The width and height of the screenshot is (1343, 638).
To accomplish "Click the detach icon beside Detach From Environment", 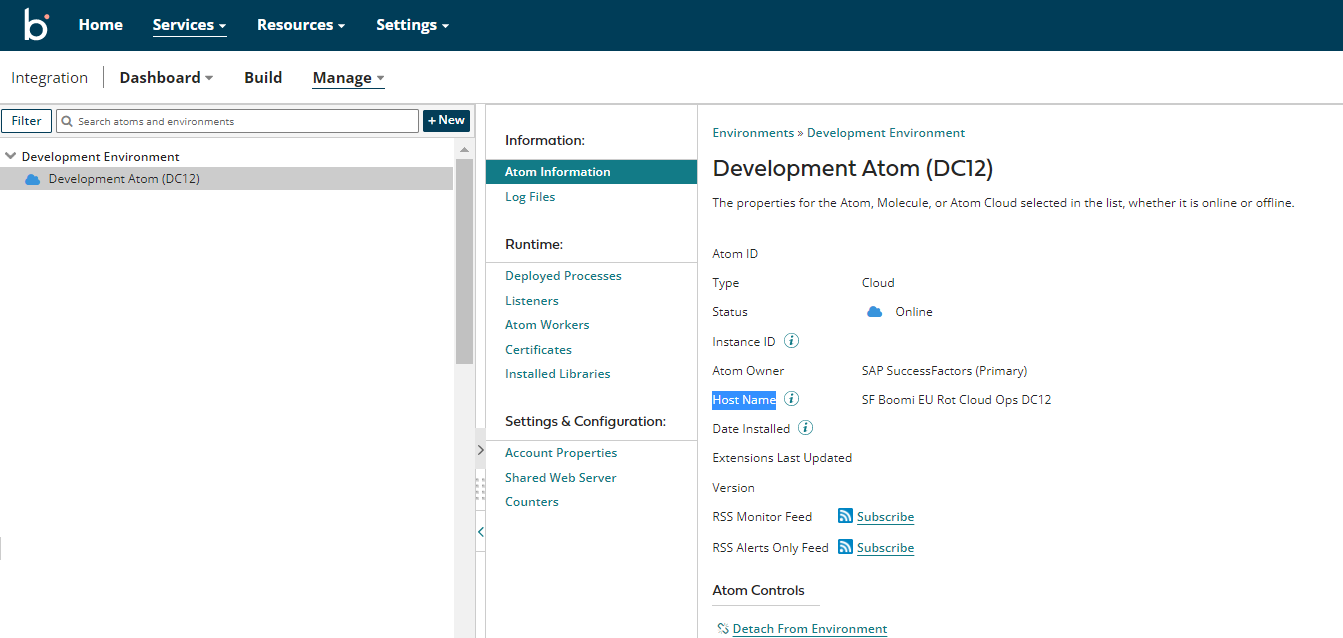I will tap(723, 629).
